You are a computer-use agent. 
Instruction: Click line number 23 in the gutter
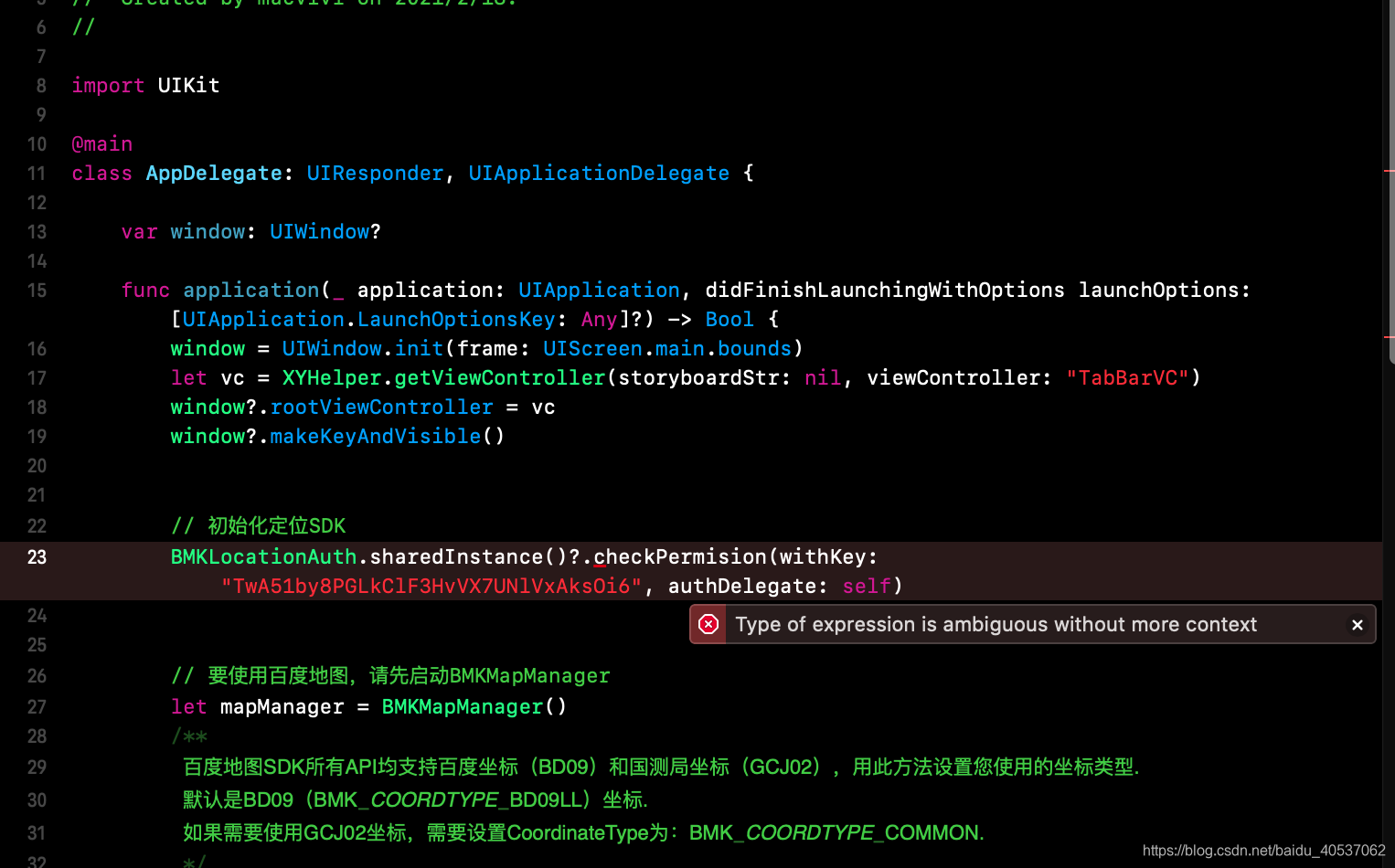click(37, 557)
